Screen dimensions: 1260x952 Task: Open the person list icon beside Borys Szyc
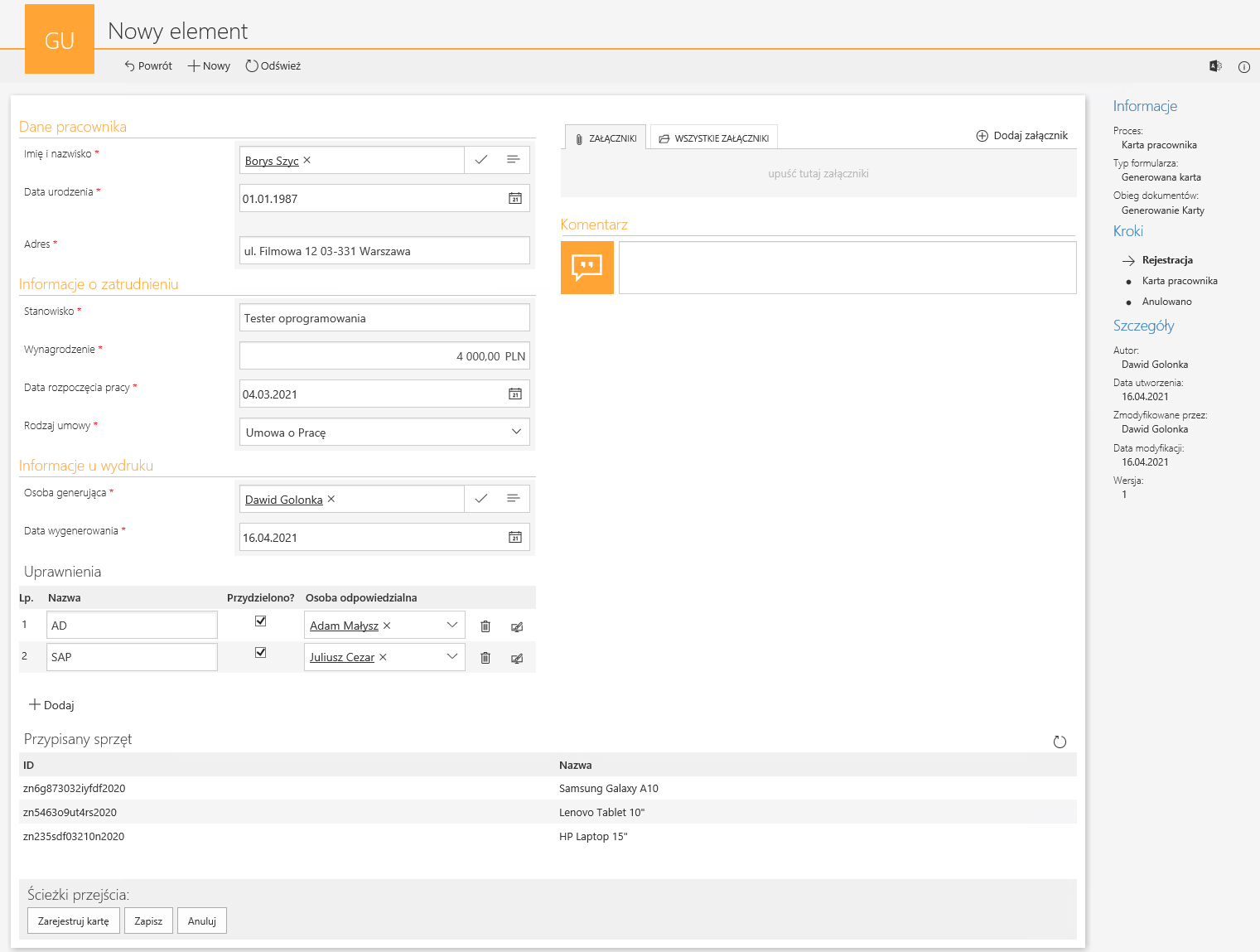(x=513, y=159)
